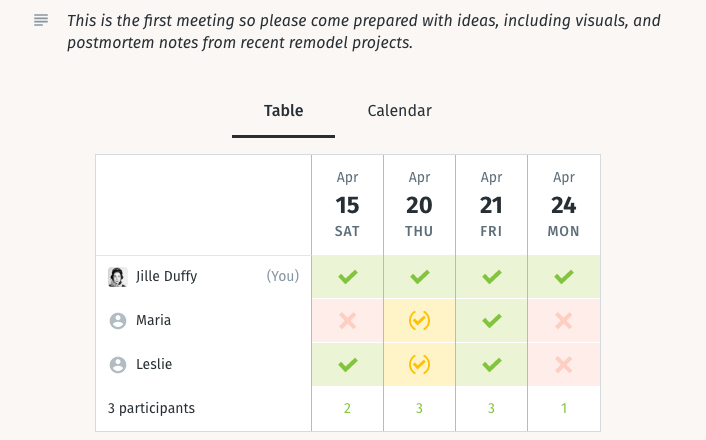Click Leslie's yellow if-need-be mark on Apr 20
Screen dimensions: 706x440
pos(420,364)
